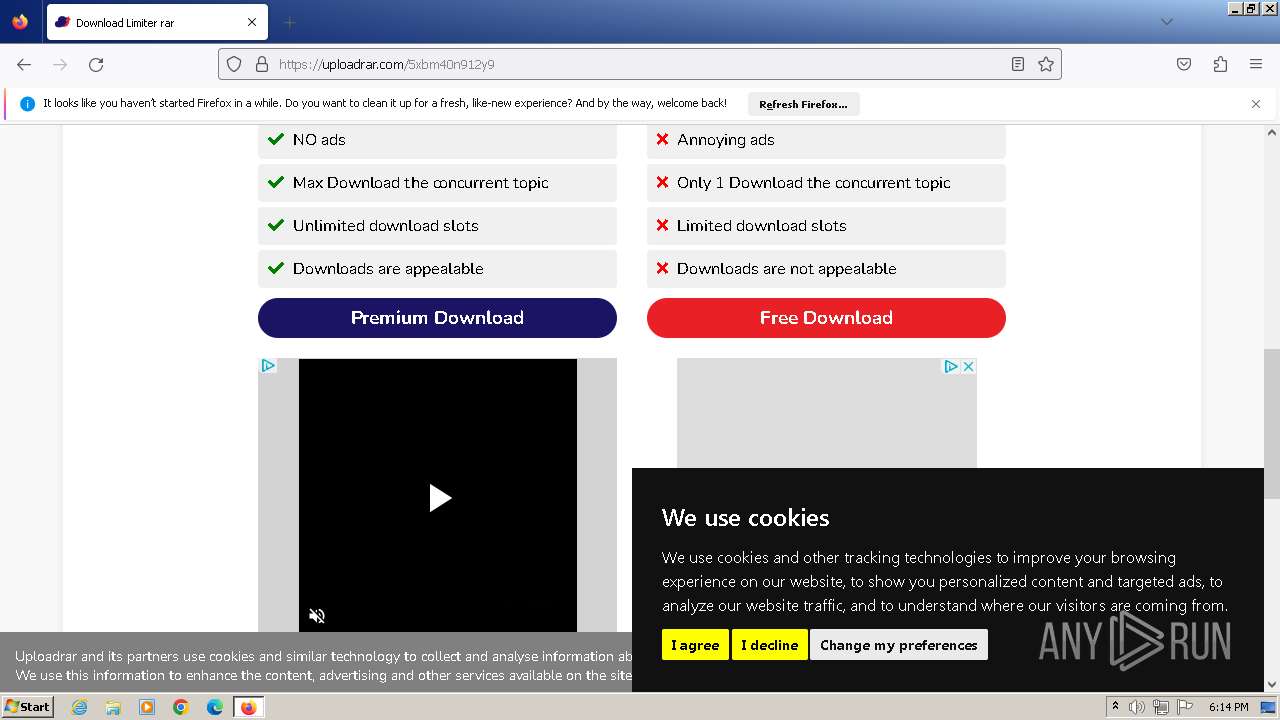Screen dimensions: 1280x720
Task: Click the Premium Download button
Action: pos(437,318)
